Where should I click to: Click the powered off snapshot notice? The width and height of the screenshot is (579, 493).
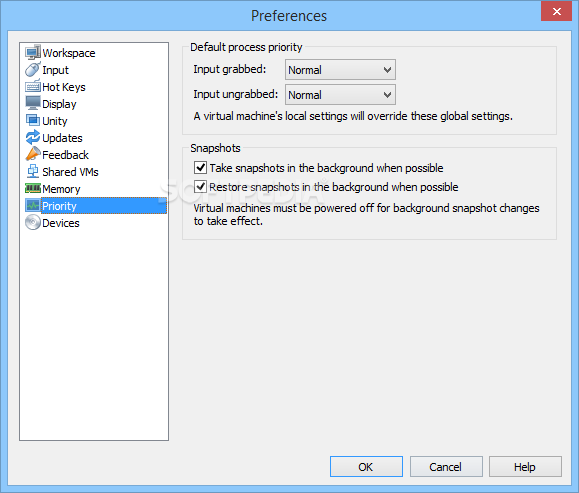coord(366,215)
